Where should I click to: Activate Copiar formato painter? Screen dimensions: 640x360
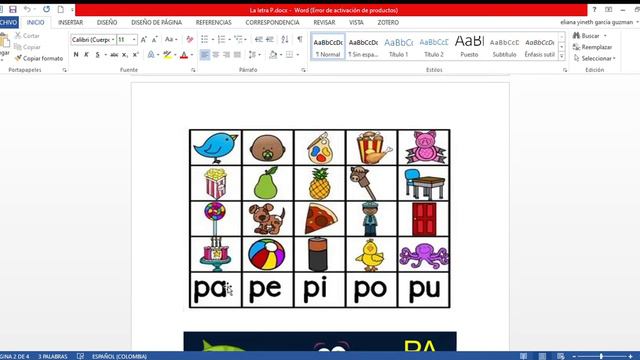click(39, 58)
